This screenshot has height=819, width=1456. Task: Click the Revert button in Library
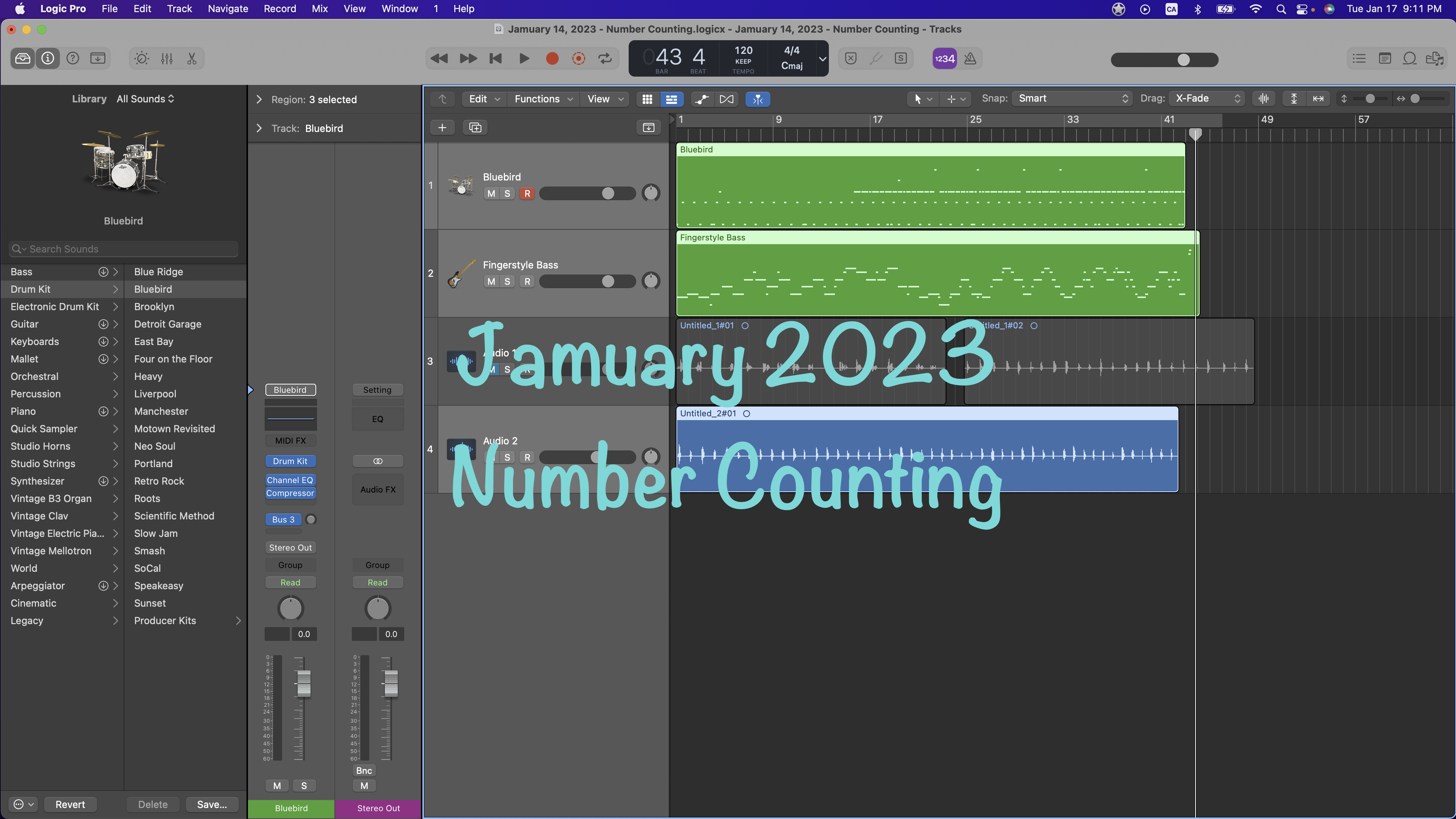click(x=70, y=804)
